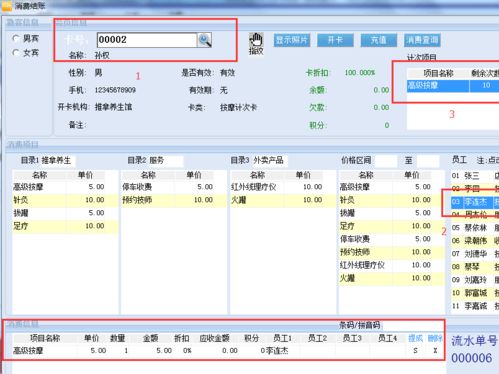Select 高级按摩 in the price range list
This screenshot has height=374, width=499.
[392, 187]
